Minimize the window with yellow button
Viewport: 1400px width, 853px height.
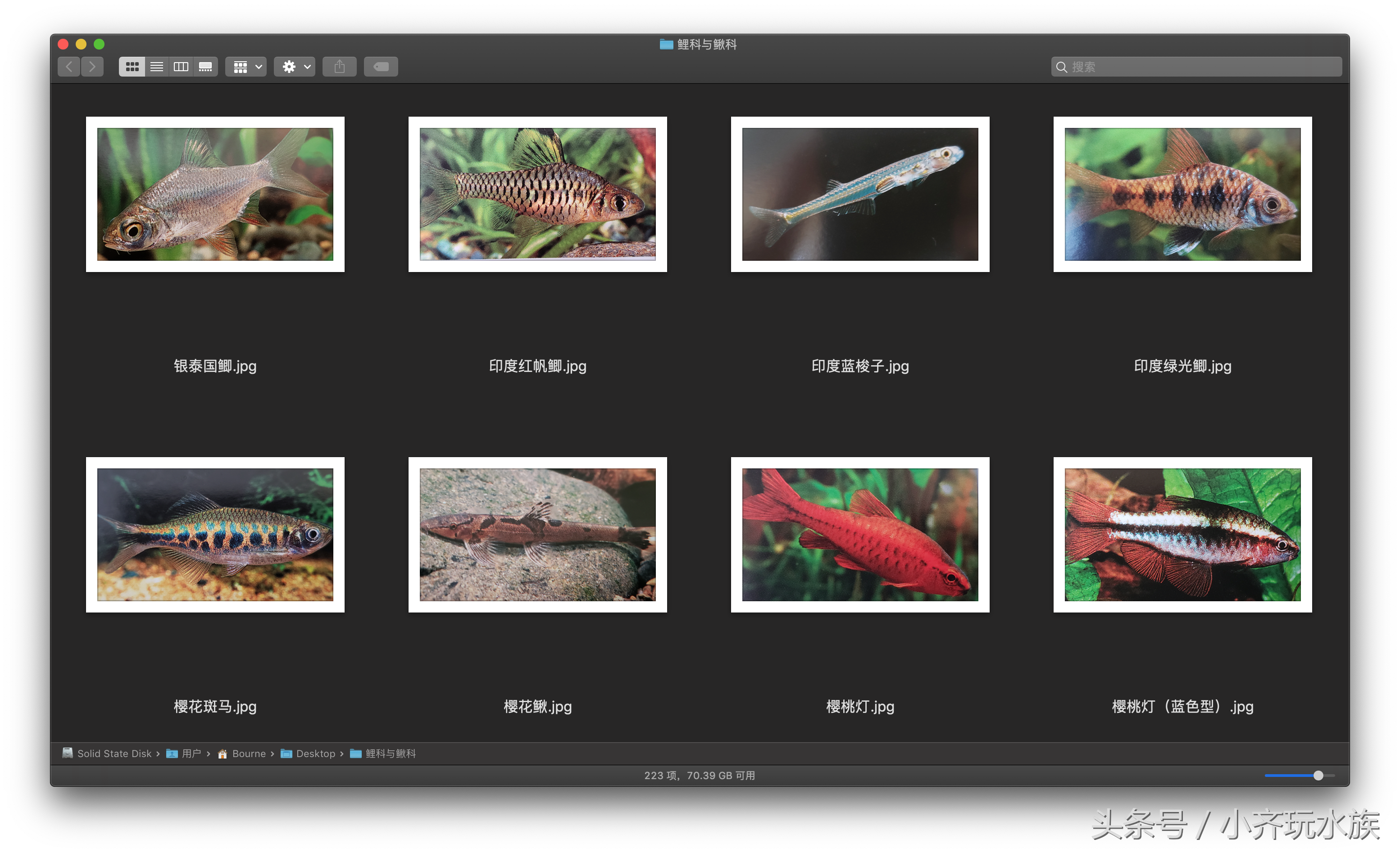click(x=81, y=44)
